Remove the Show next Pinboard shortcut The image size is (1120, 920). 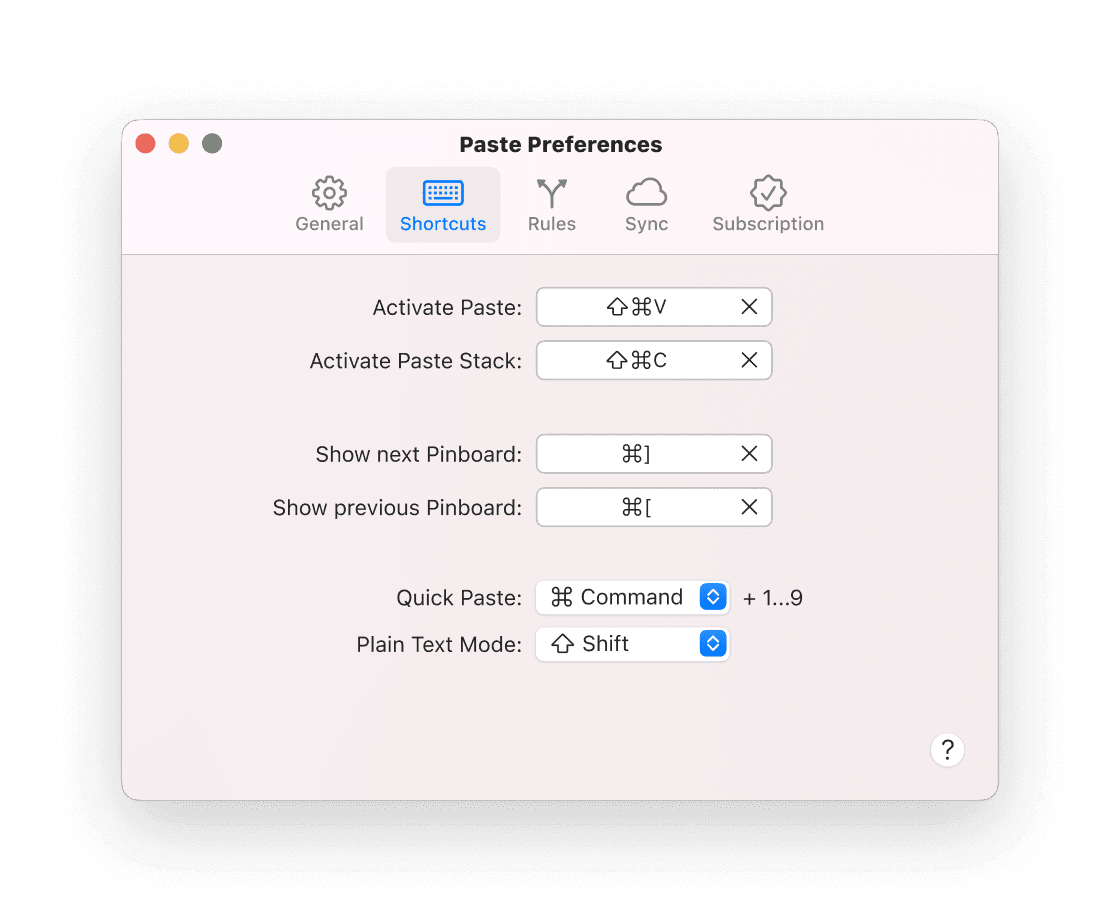[749, 454]
